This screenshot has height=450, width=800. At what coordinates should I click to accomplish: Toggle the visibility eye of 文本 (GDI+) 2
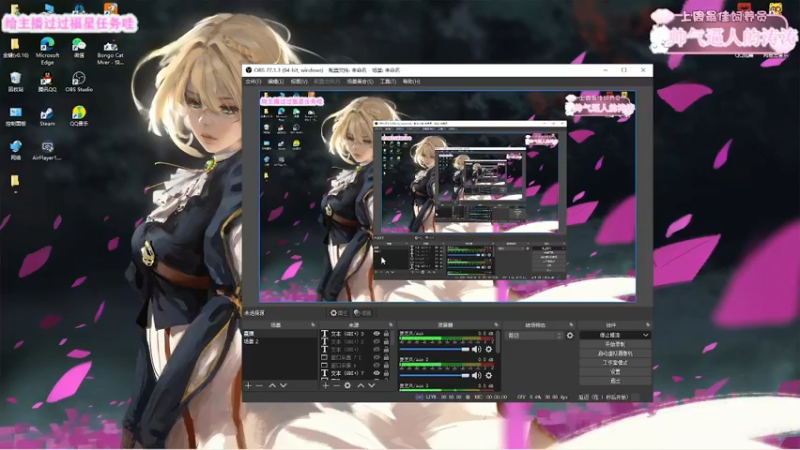(377, 341)
